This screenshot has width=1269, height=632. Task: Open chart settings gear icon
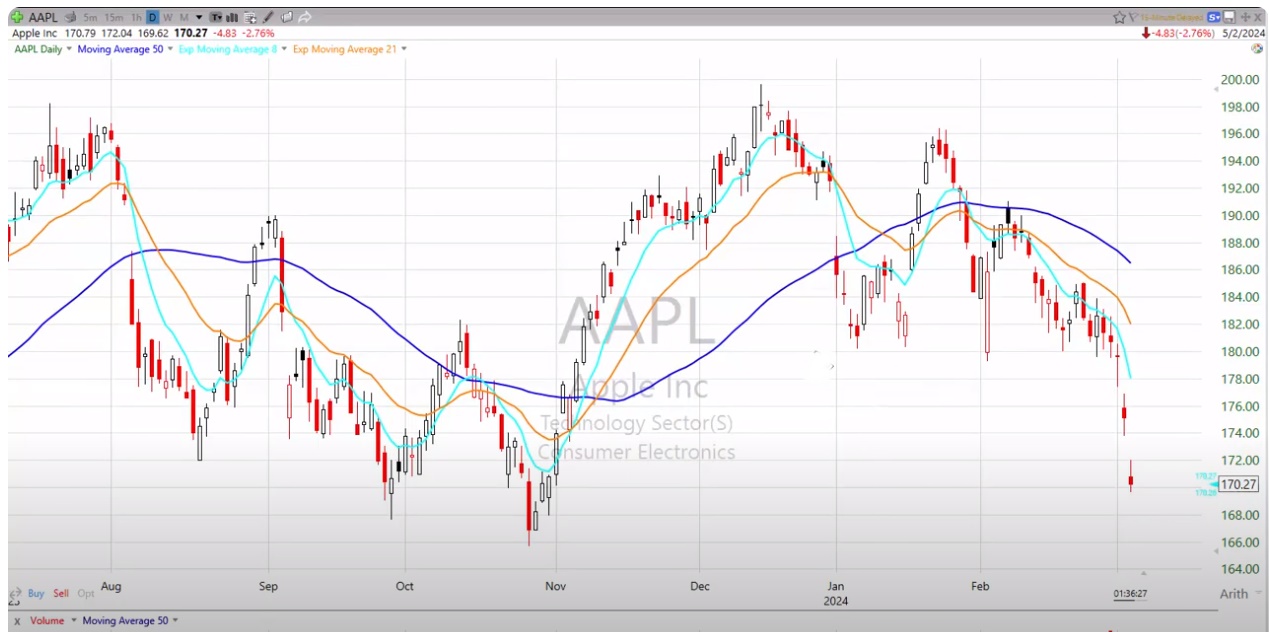[1257, 48]
